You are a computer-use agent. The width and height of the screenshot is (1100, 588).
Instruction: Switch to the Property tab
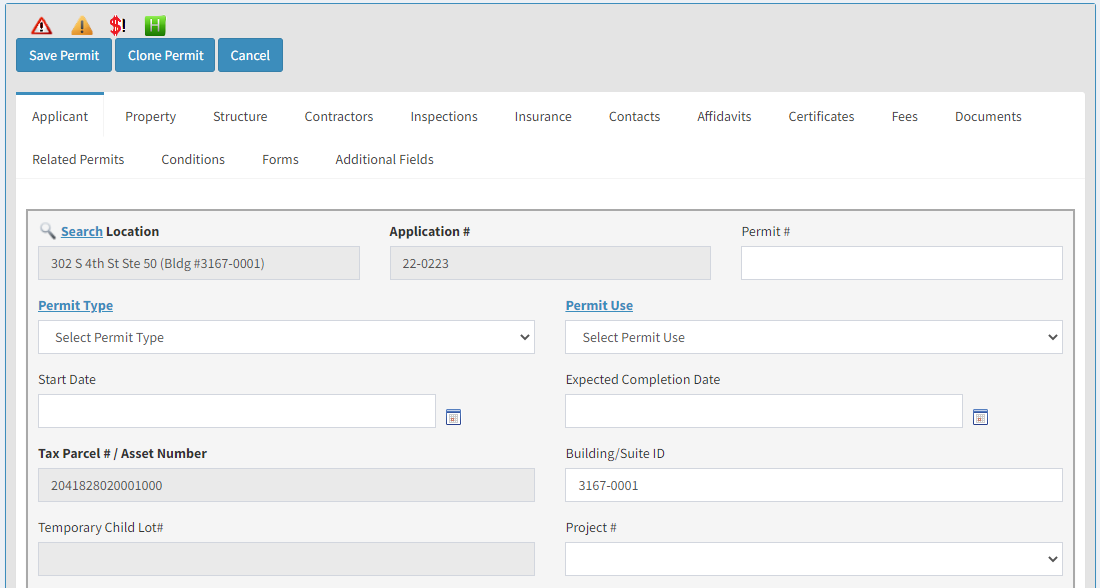point(151,116)
